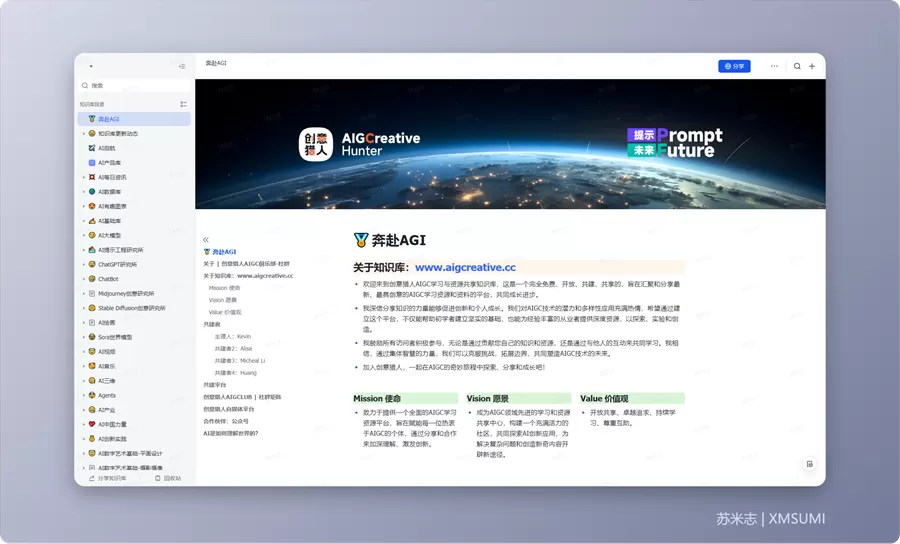
Task: Select the 奔赴AGI page in sidebar
Action: [134, 119]
